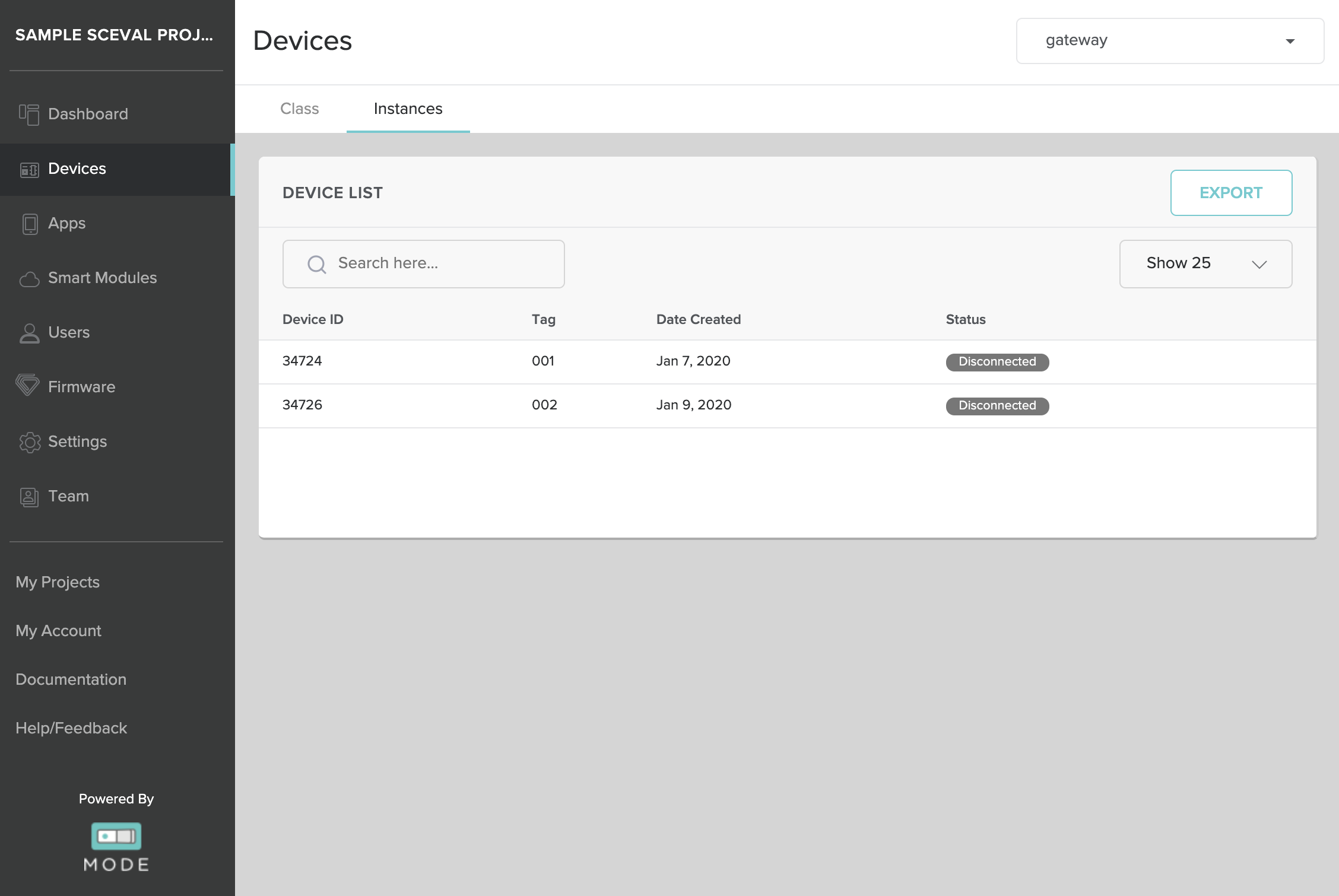1339x896 pixels.
Task: Open device 34724 row
Action: (787, 362)
